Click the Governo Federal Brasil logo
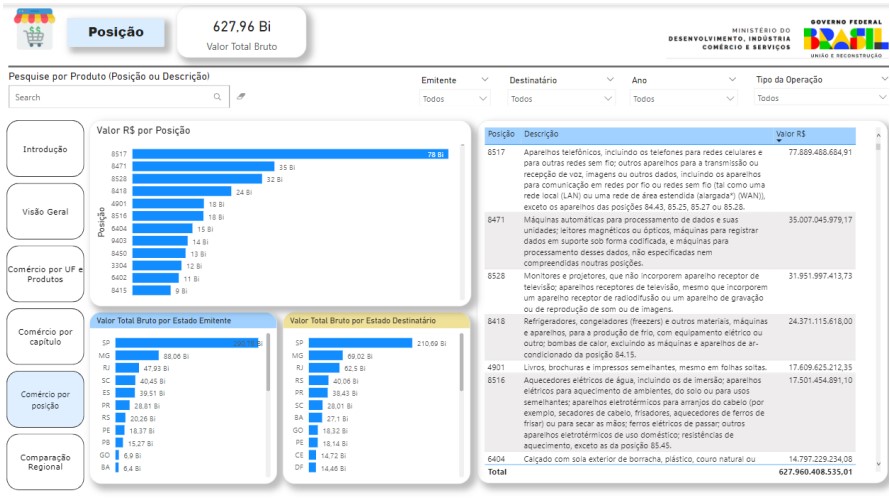This screenshot has width=890, height=502. click(x=845, y=37)
